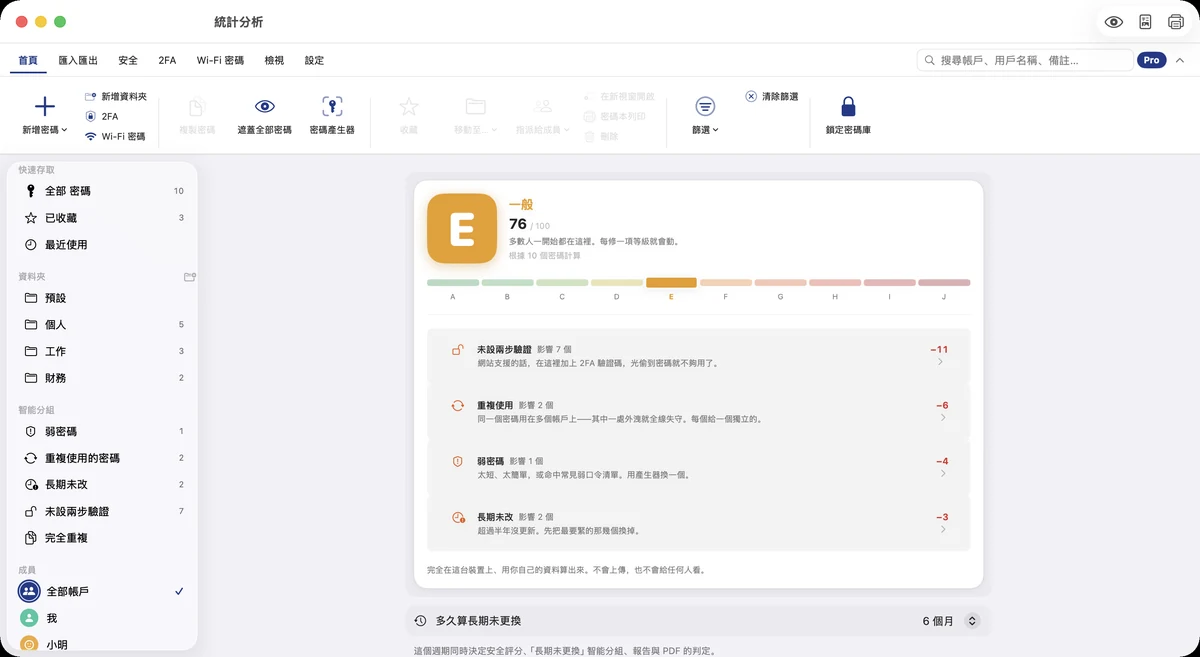Switch to the 匯入匯出 tab
This screenshot has width=1200, height=657.
click(78, 60)
